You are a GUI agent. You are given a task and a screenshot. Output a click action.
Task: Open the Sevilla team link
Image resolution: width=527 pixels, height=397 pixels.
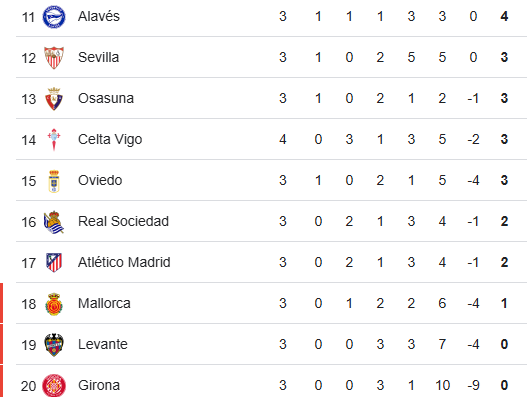[x=98, y=57]
